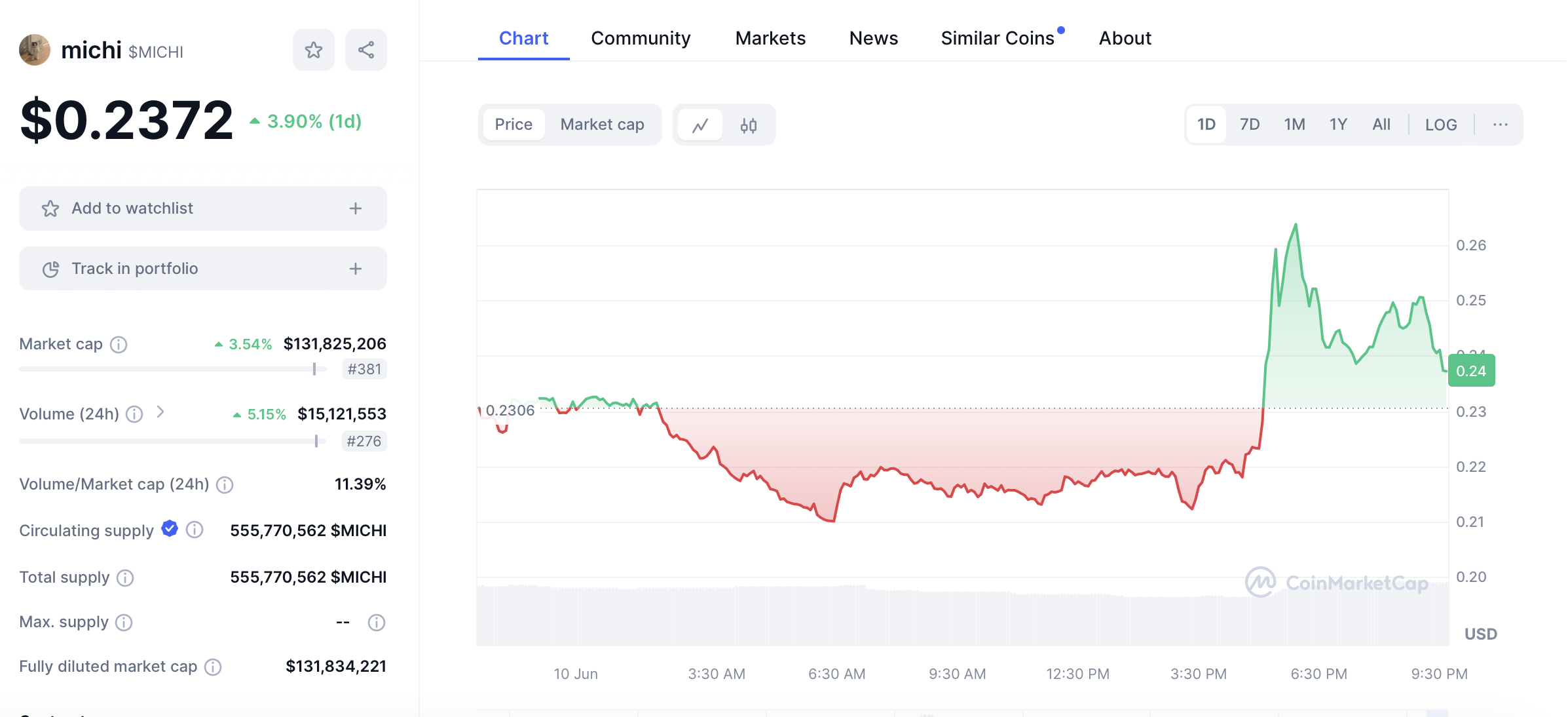
Task: Click the Market cap rank slider bar
Action: point(173,369)
